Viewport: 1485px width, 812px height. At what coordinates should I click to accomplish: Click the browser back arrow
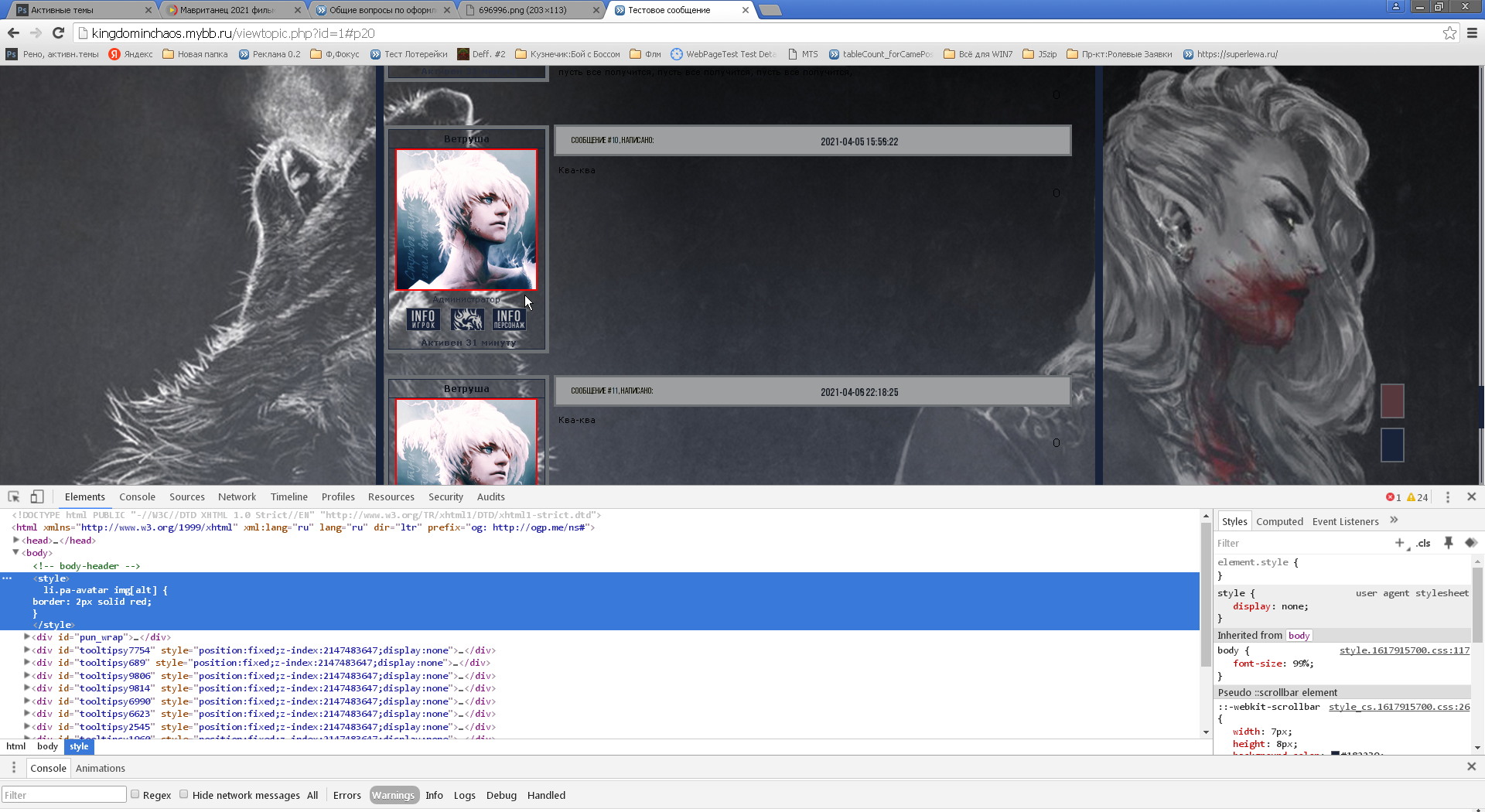pyautogui.click(x=13, y=33)
